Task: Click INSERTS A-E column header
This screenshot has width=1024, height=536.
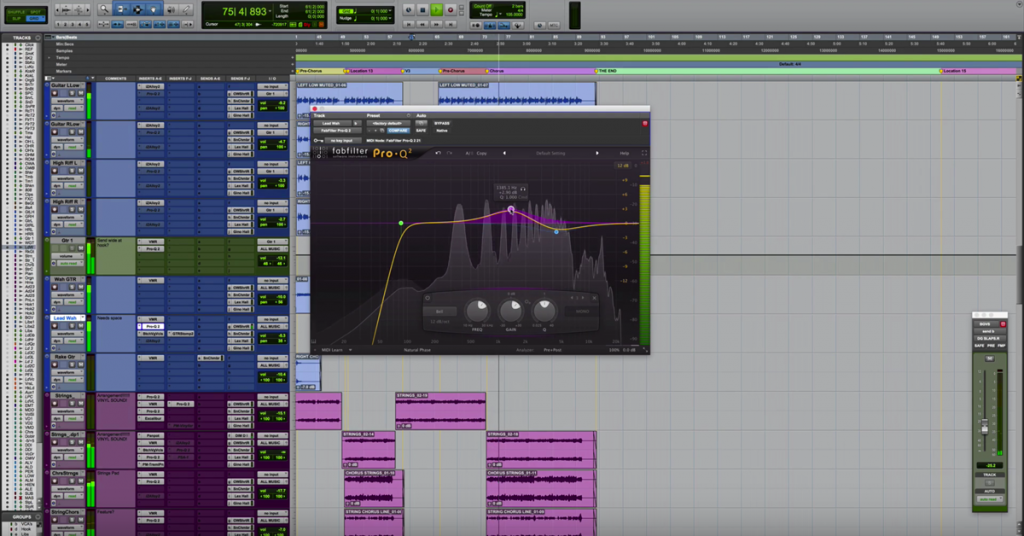Action: (151, 78)
